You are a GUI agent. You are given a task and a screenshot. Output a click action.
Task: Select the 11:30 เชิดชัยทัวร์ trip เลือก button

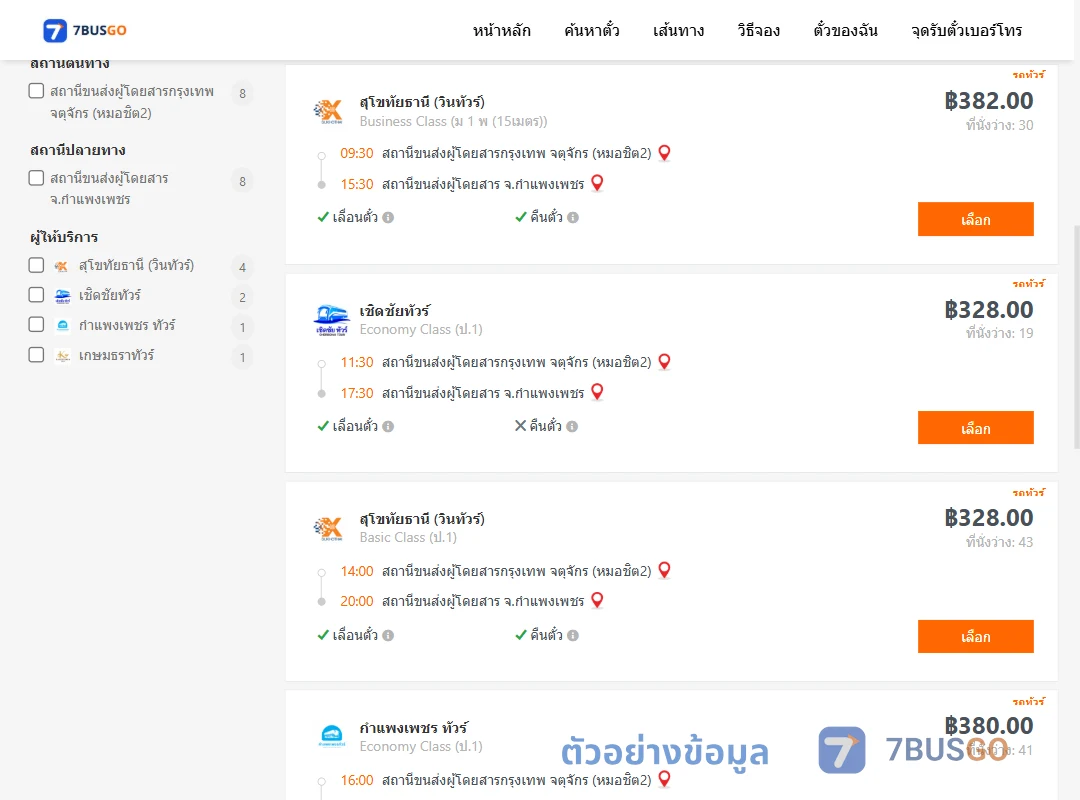coord(975,428)
